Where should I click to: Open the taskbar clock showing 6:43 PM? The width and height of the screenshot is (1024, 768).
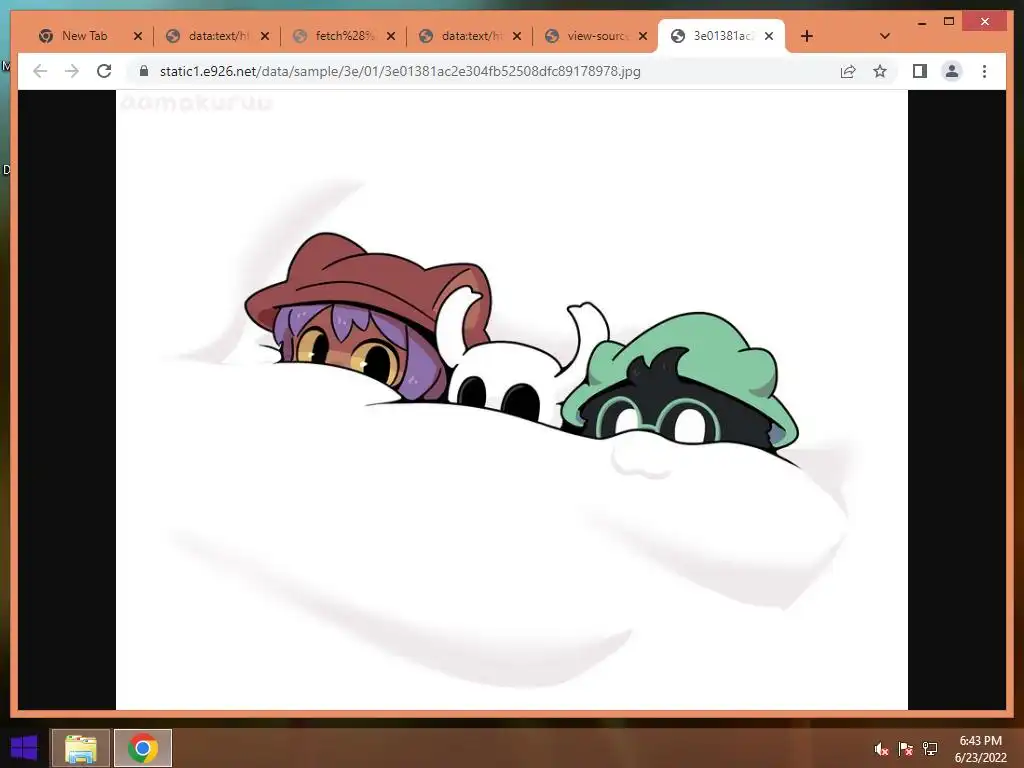980,749
